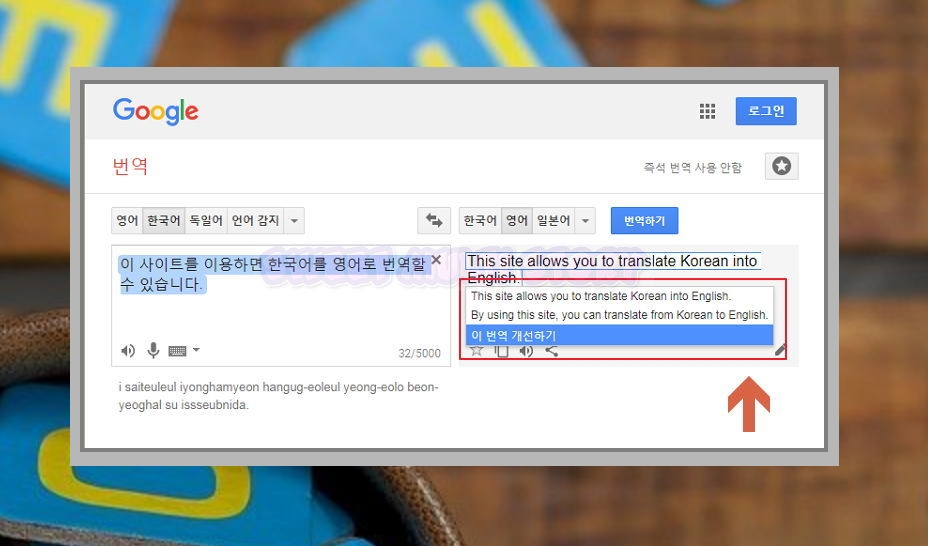Select 언어 감지 source option
Image resolution: width=928 pixels, height=546 pixels.
click(x=256, y=221)
